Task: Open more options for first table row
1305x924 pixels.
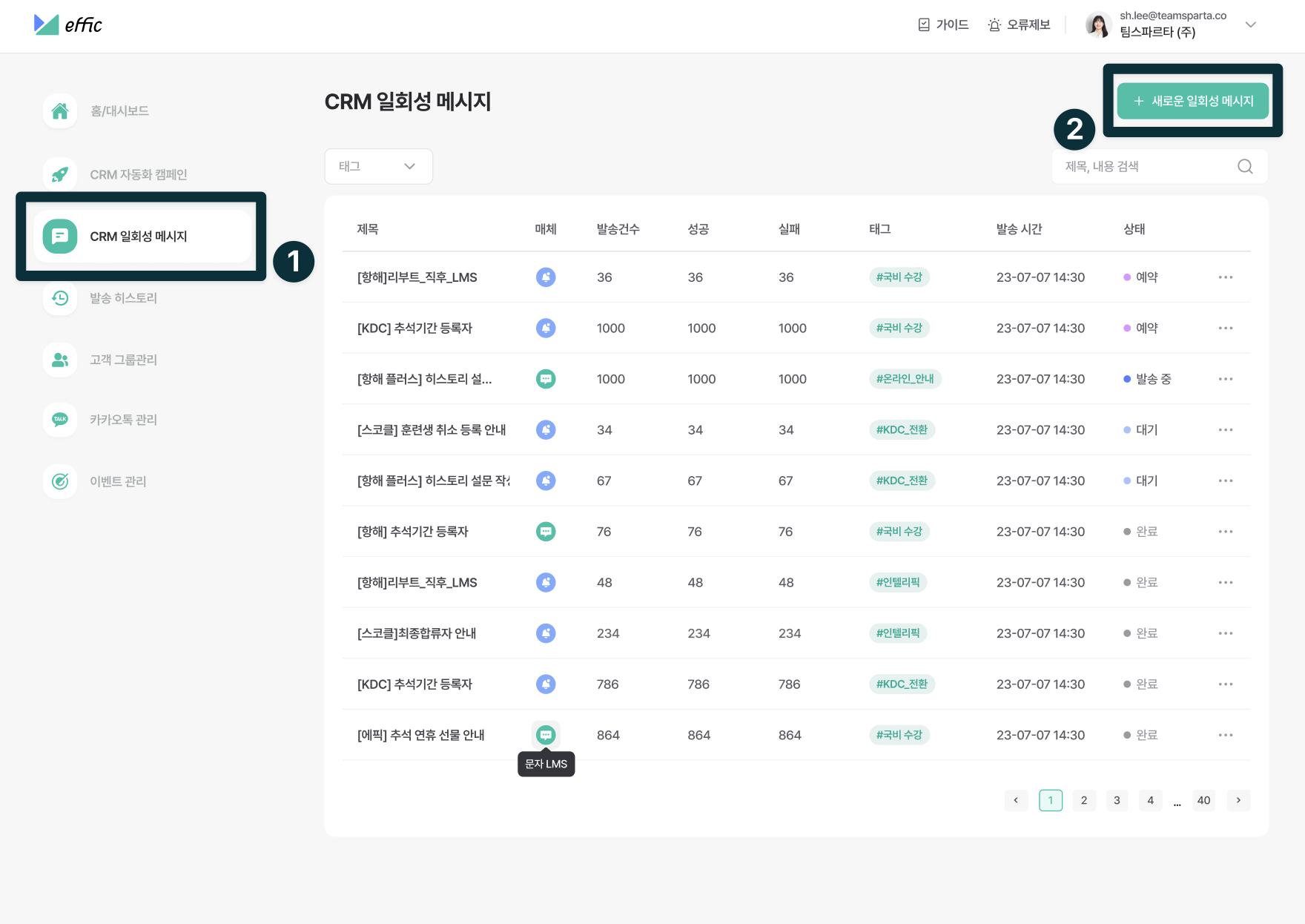Action: pyautogui.click(x=1225, y=277)
